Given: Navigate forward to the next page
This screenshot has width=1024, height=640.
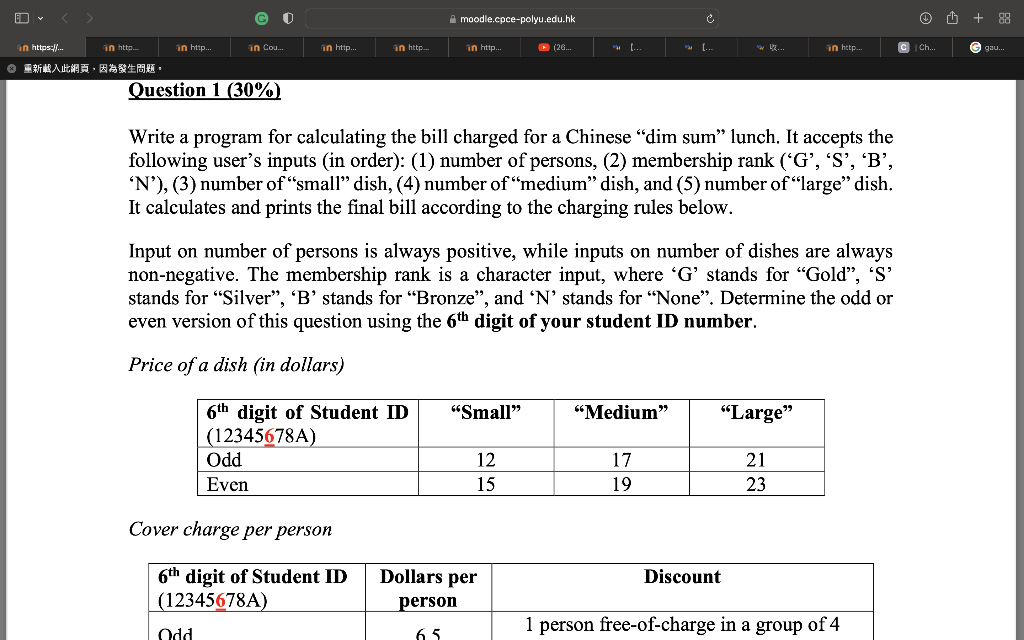Looking at the screenshot, I should [x=90, y=17].
